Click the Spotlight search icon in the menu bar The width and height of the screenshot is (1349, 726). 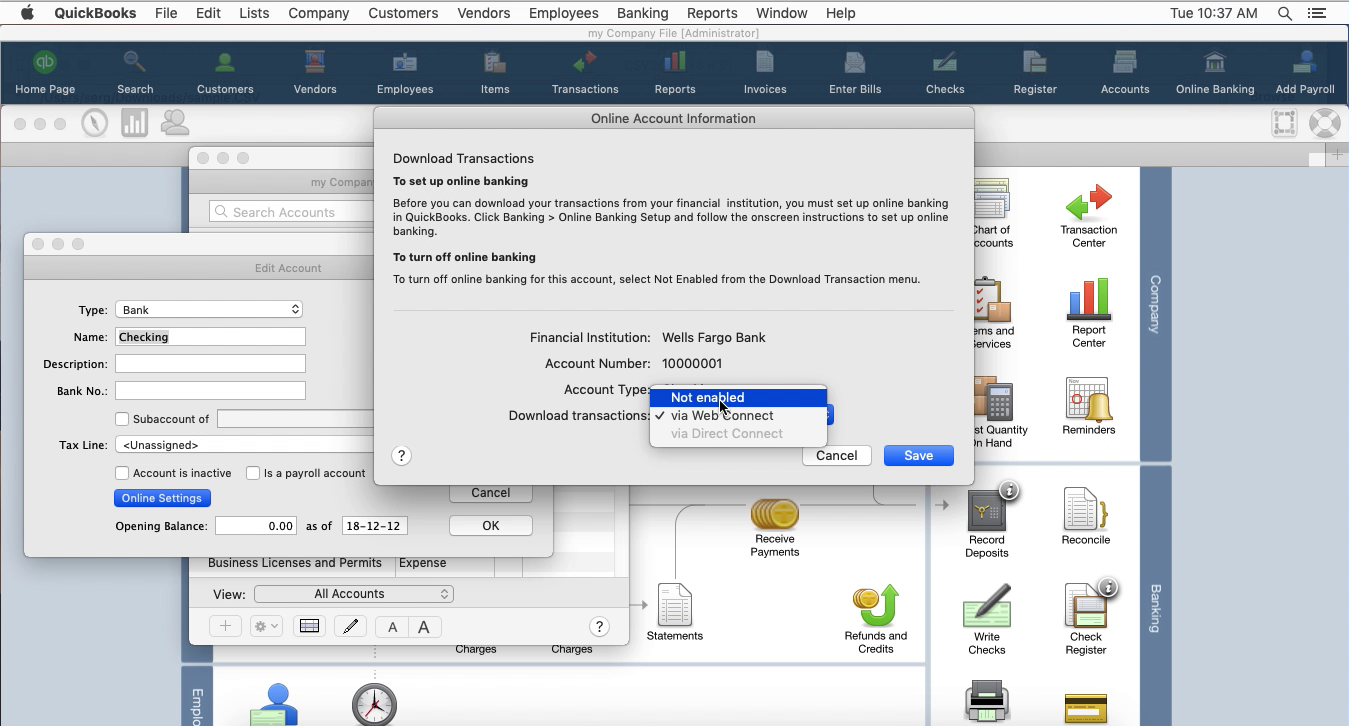[x=1285, y=13]
